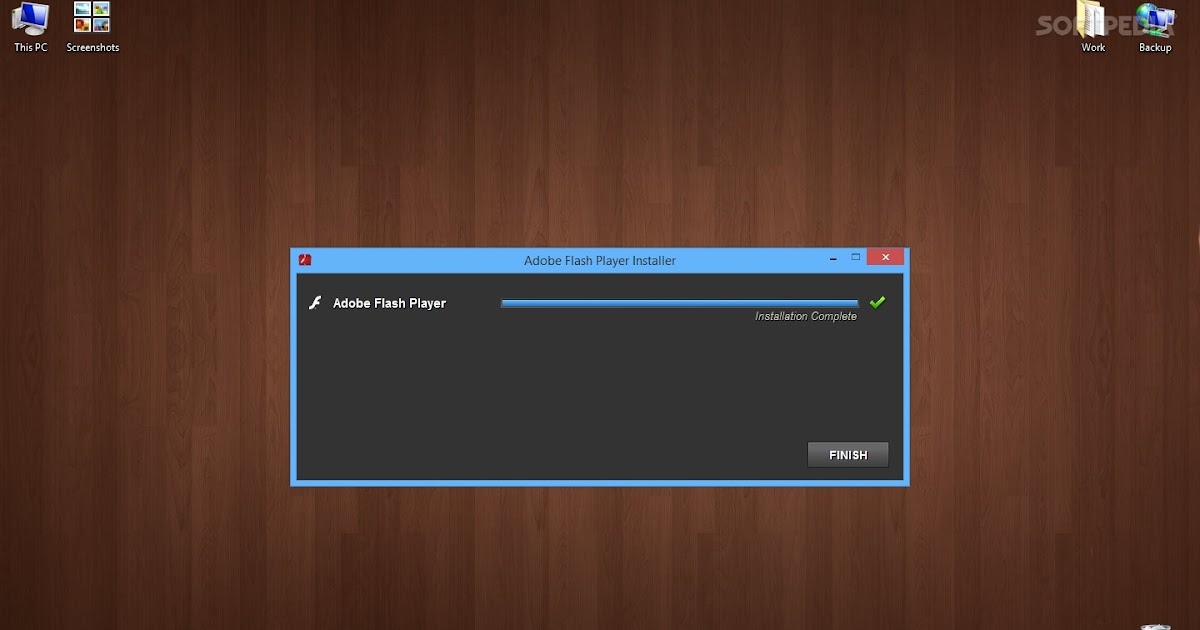Open the Screenshots desktop folder icon
Viewport: 1200px width, 630px height.
tap(92, 26)
